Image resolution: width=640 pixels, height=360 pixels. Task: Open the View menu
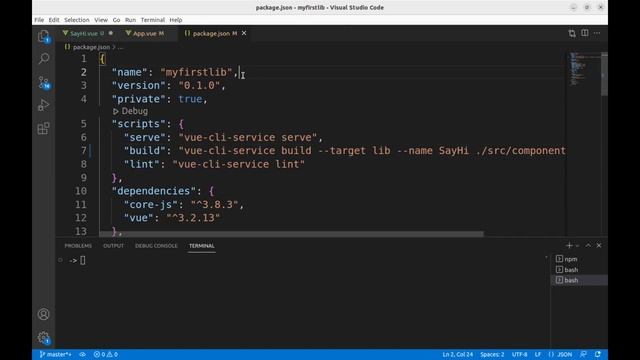click(x=101, y=20)
